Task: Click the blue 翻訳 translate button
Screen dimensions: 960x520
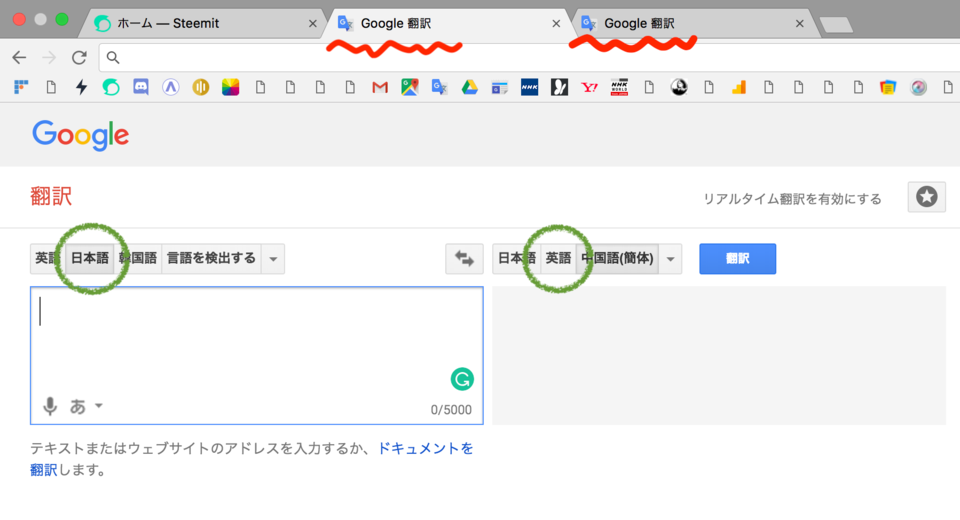Action: pyautogui.click(x=738, y=258)
